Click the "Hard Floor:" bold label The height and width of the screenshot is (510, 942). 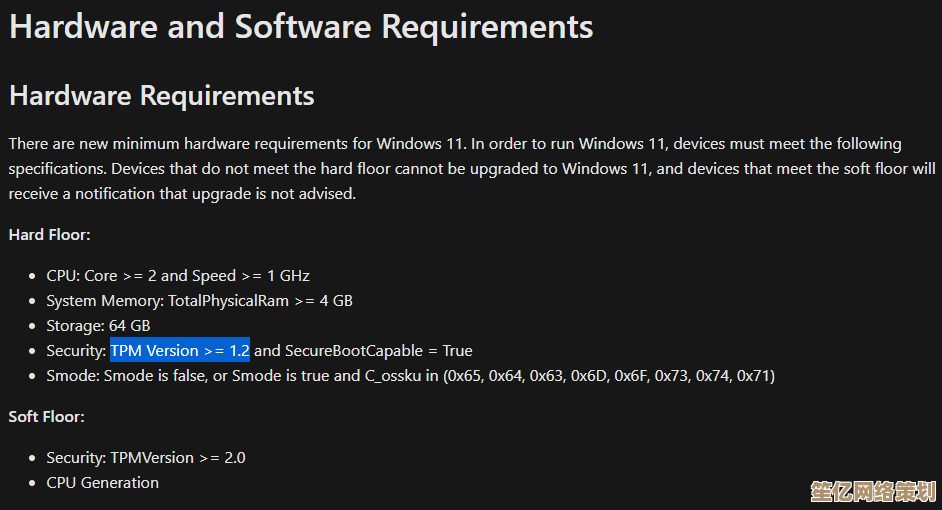49,235
